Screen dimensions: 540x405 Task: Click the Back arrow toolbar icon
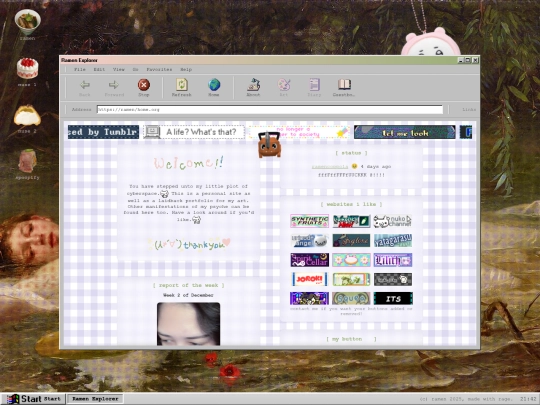click(x=85, y=84)
